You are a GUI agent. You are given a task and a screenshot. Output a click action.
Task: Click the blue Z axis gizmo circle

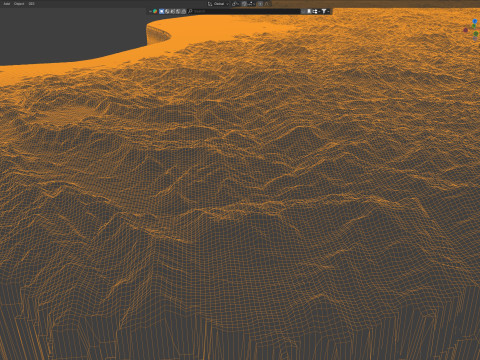click(475, 22)
